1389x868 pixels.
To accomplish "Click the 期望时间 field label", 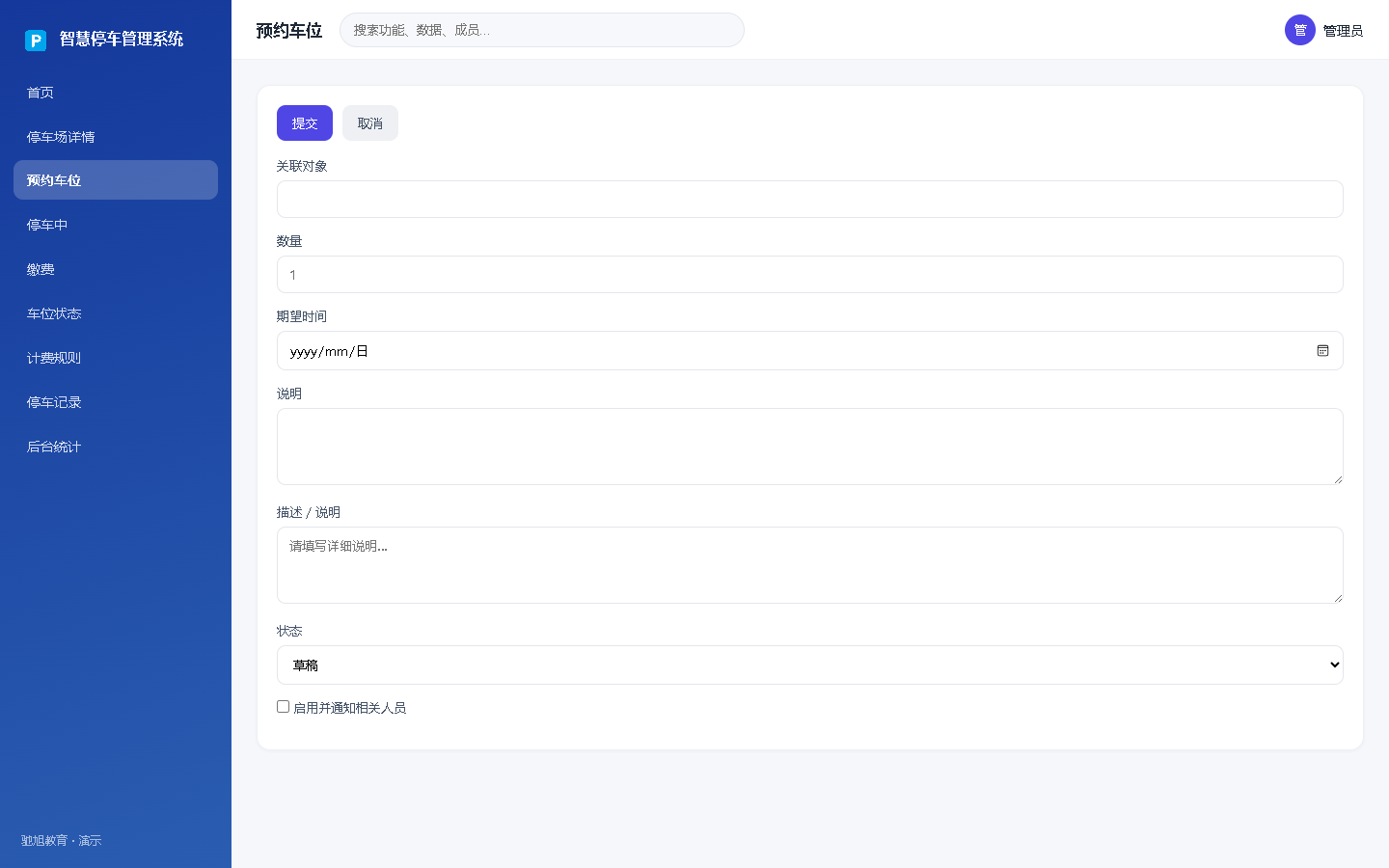I will coord(302,316).
